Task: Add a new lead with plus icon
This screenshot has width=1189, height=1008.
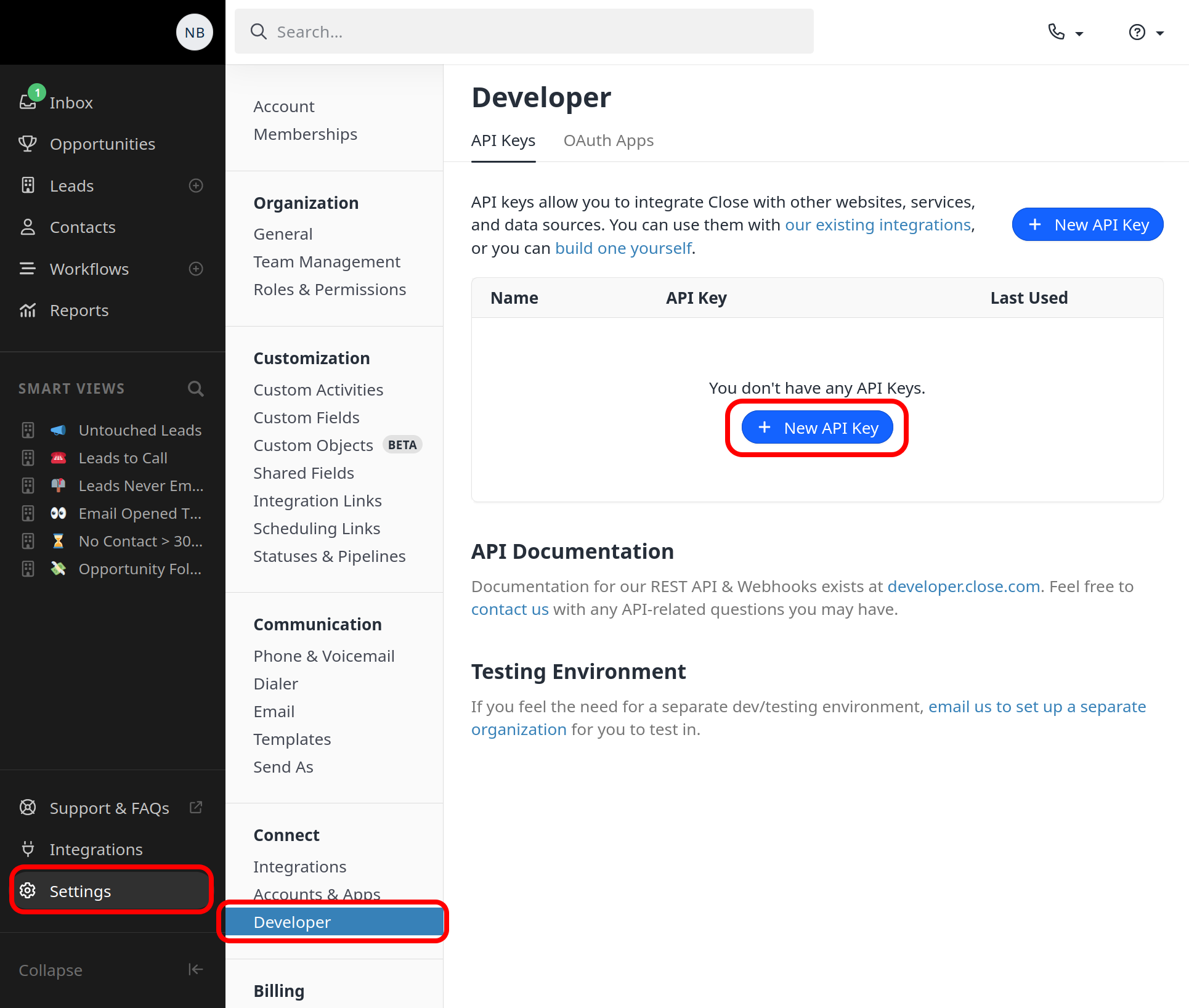Action: point(196,185)
